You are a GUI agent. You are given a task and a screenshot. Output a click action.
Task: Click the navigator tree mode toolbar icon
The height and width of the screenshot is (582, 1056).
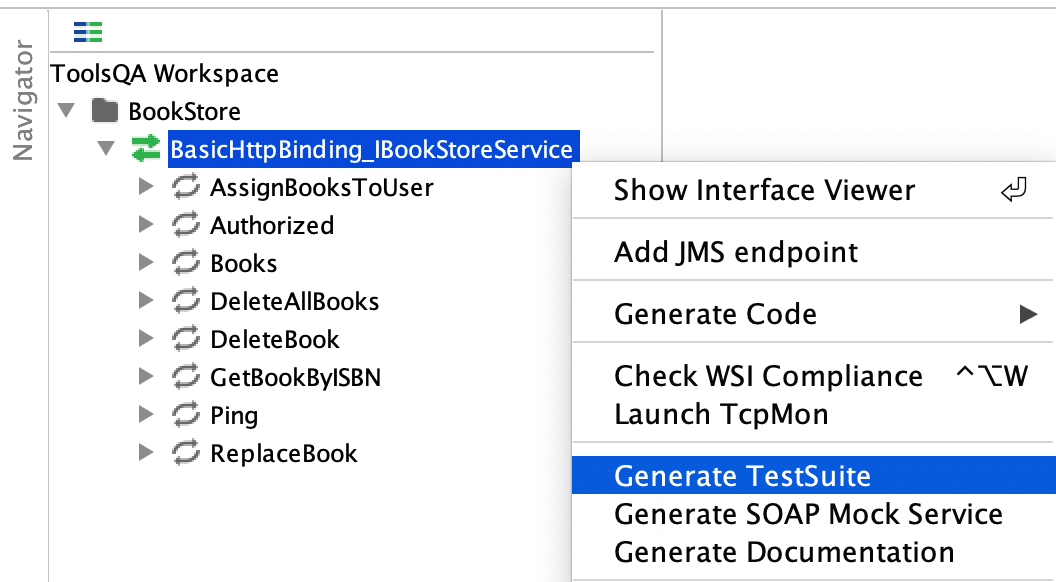[88, 32]
